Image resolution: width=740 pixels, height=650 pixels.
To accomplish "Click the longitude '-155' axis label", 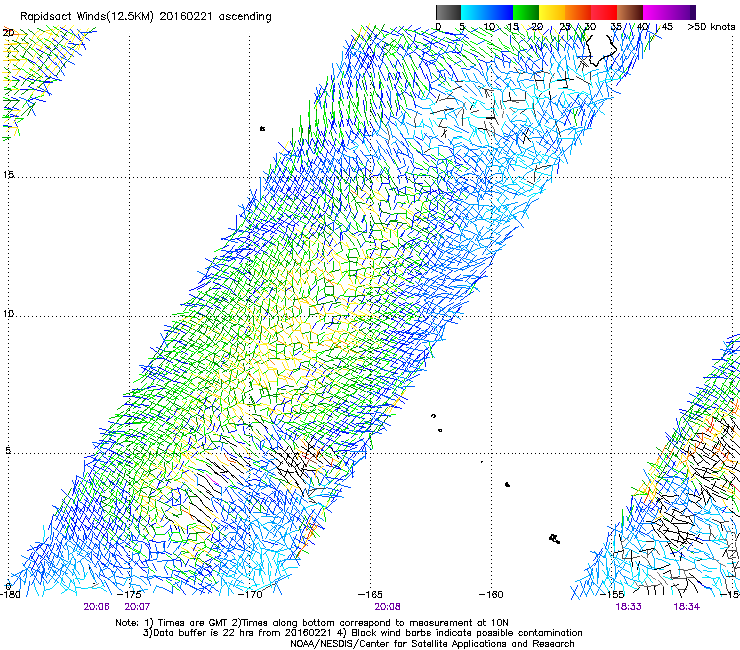I will click(612, 594).
